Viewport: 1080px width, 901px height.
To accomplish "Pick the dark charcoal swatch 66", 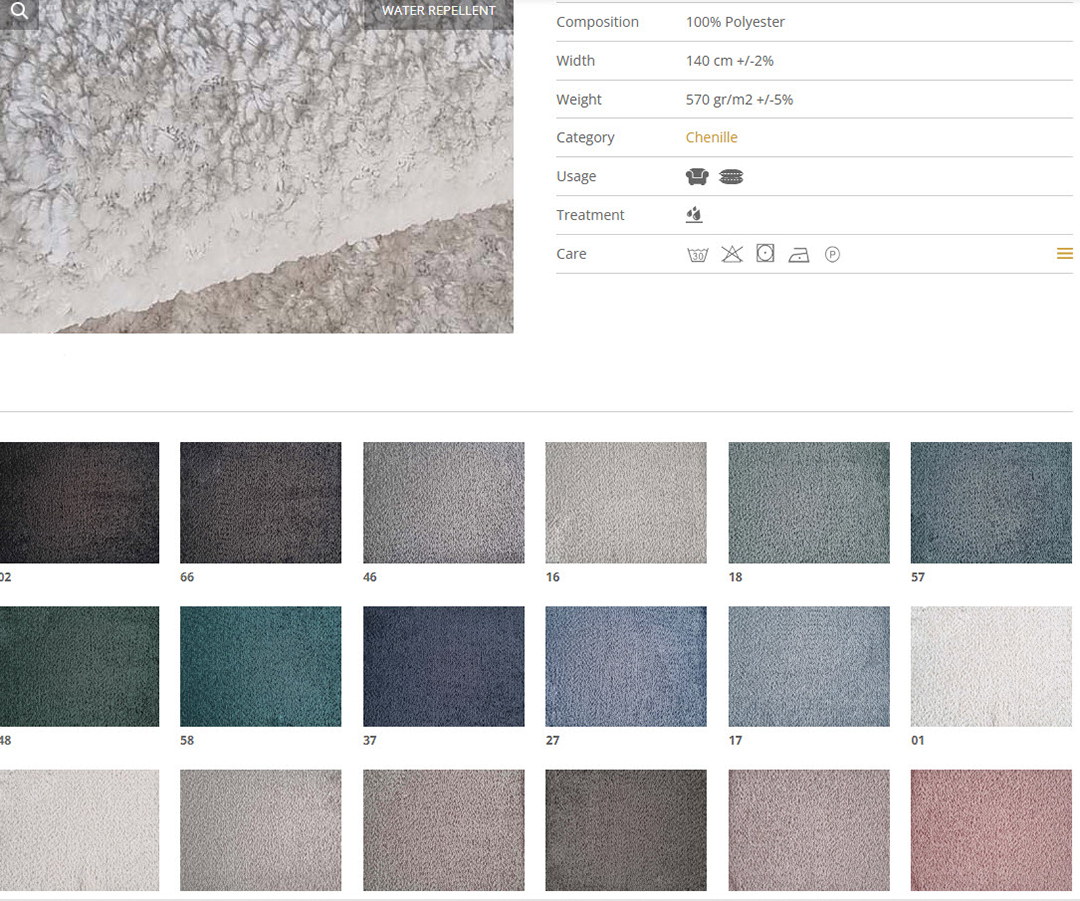I will coord(260,502).
